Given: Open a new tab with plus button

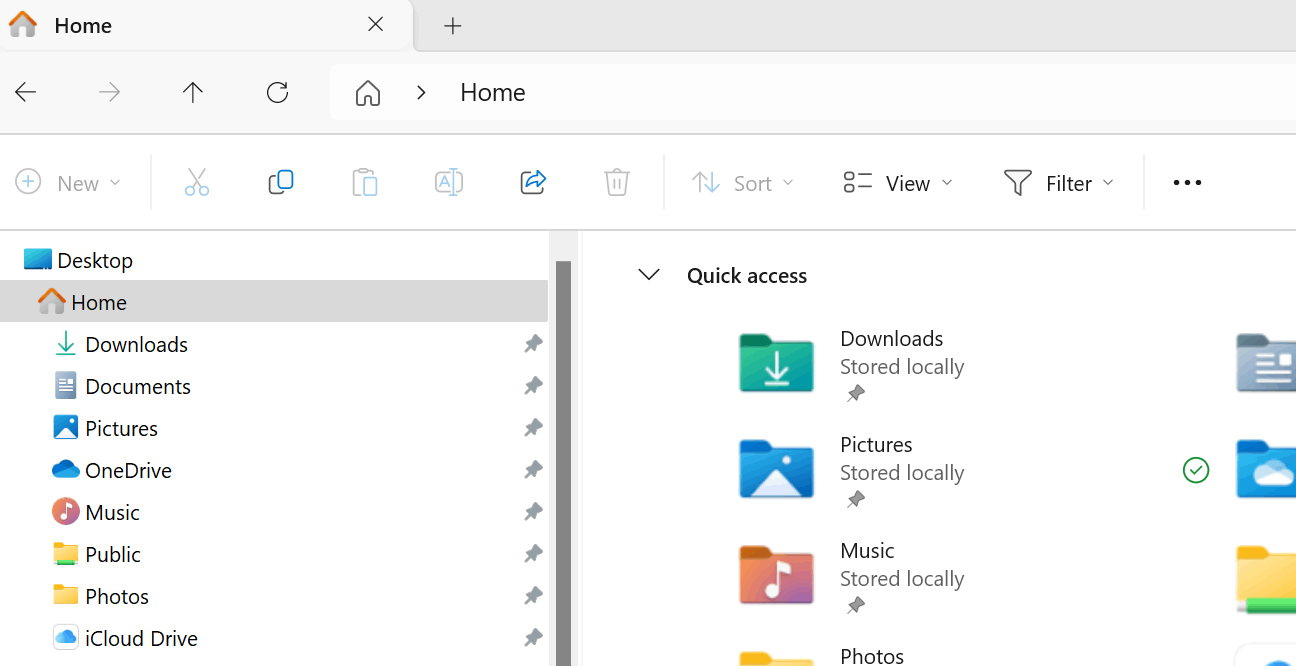Looking at the screenshot, I should [x=453, y=26].
